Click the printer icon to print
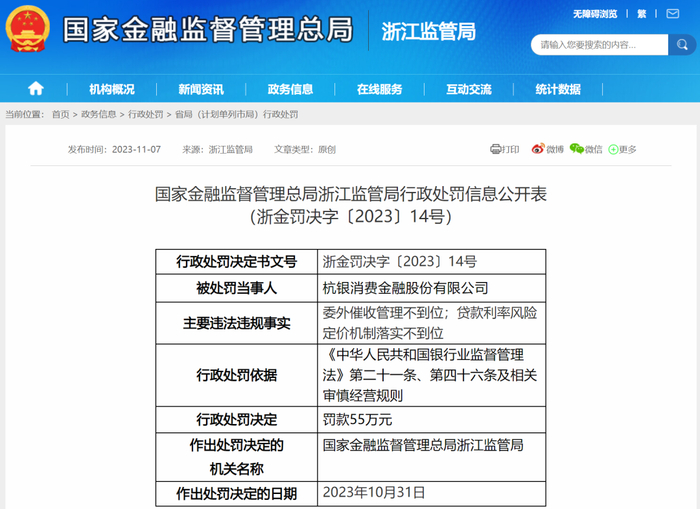 pyautogui.click(x=496, y=149)
